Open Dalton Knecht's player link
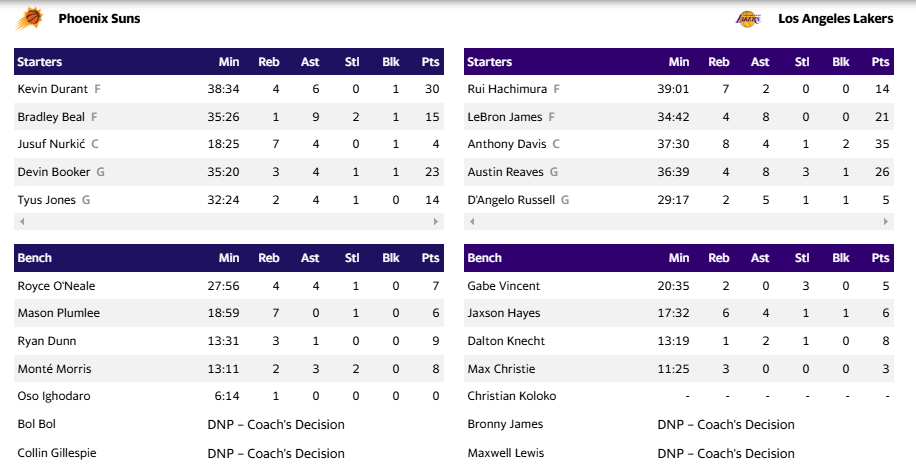This screenshot has width=916, height=469. (507, 341)
